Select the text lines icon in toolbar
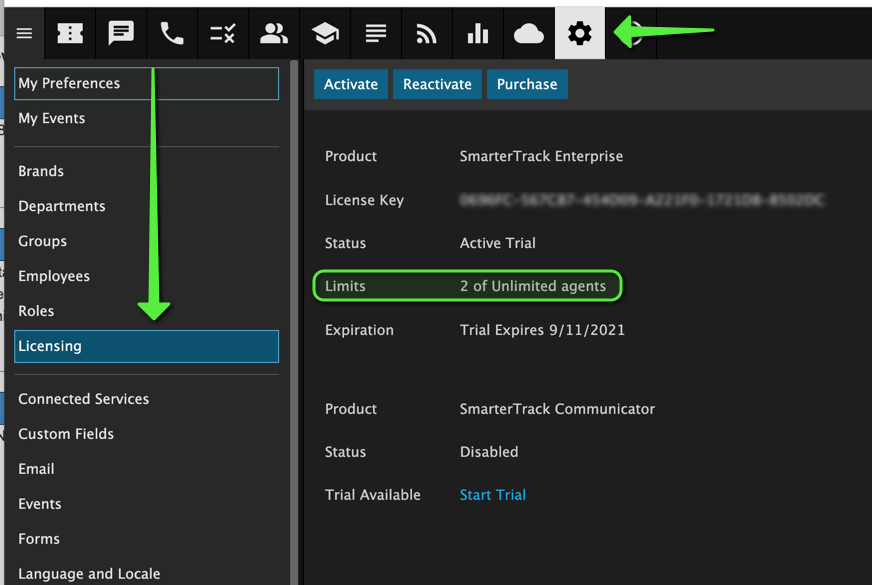The height and width of the screenshot is (585, 872). pos(376,34)
